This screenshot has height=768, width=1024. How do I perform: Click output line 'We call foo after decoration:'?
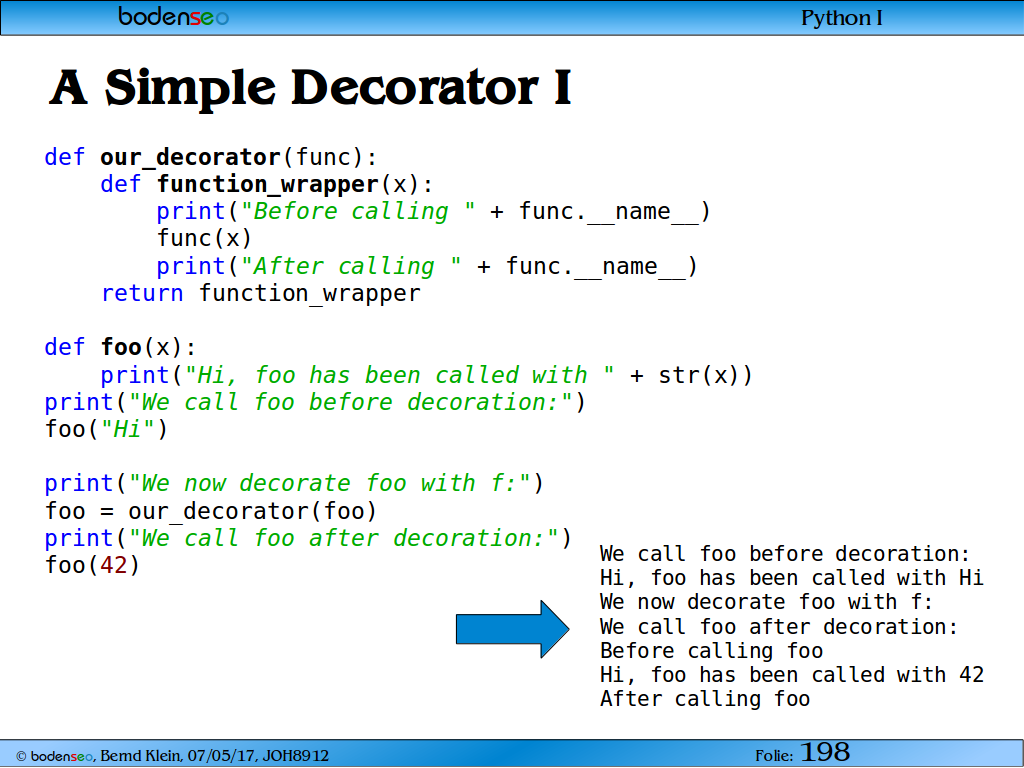[778, 628]
